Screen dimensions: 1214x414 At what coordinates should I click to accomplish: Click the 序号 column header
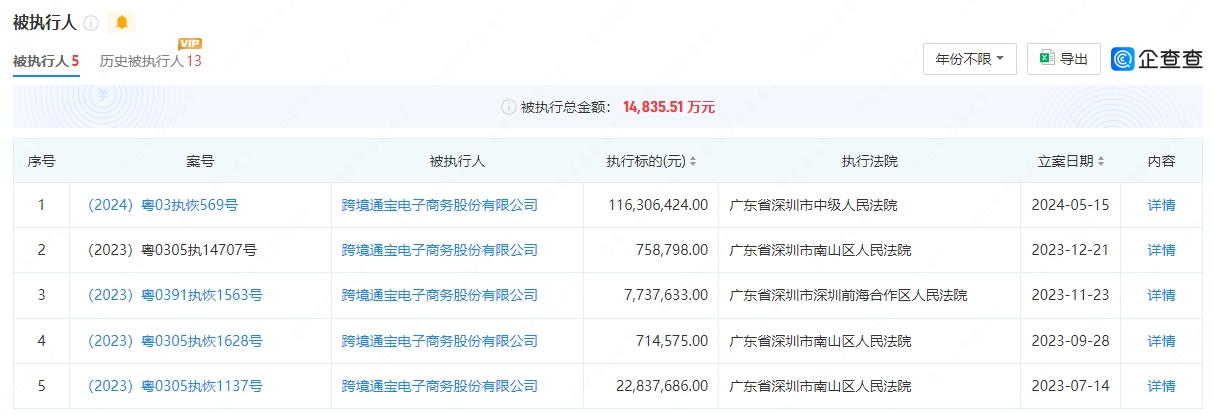pyautogui.click(x=41, y=161)
